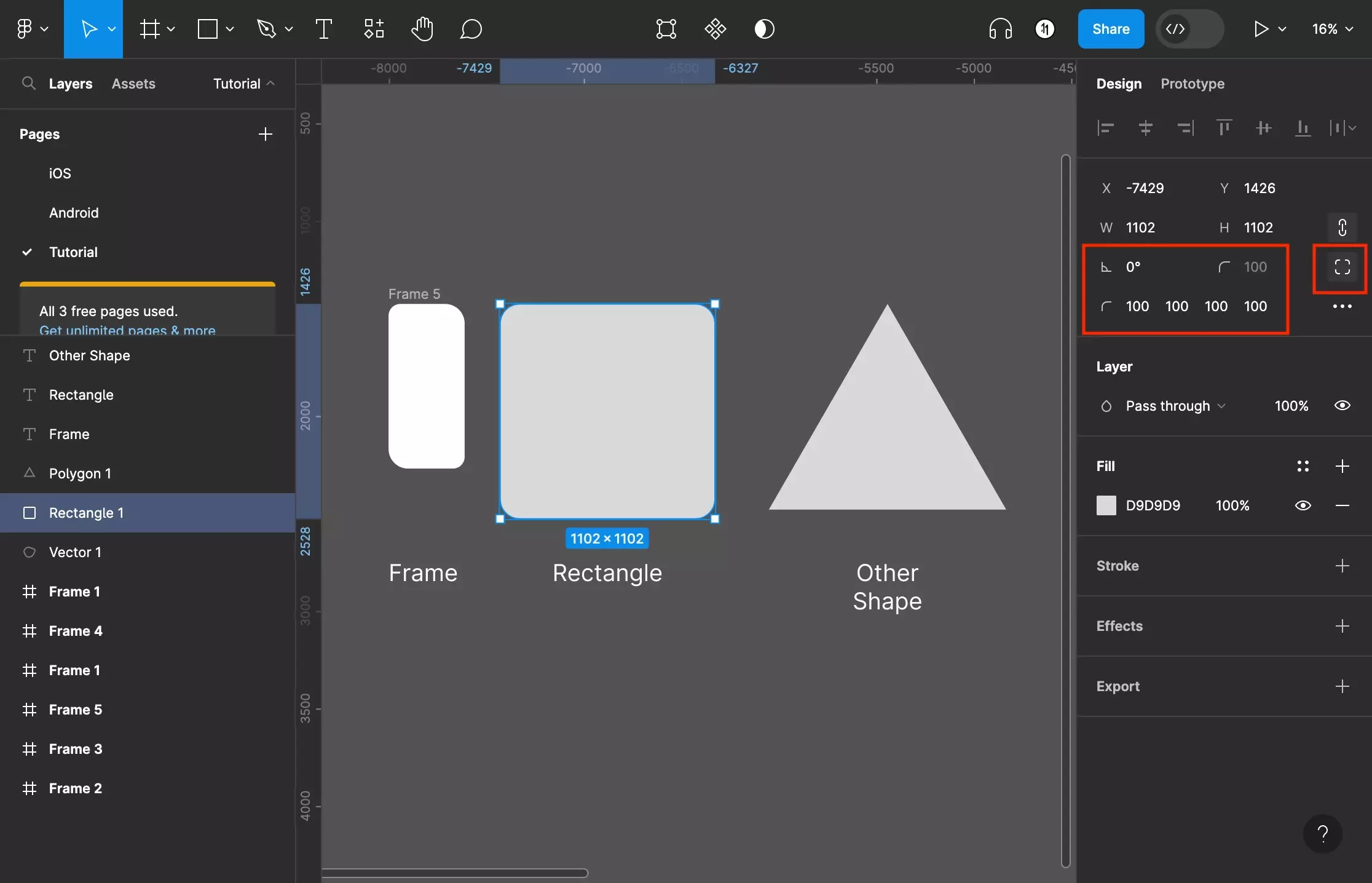Add a stroke with plus button
Image resolution: width=1372 pixels, height=883 pixels.
1342,566
